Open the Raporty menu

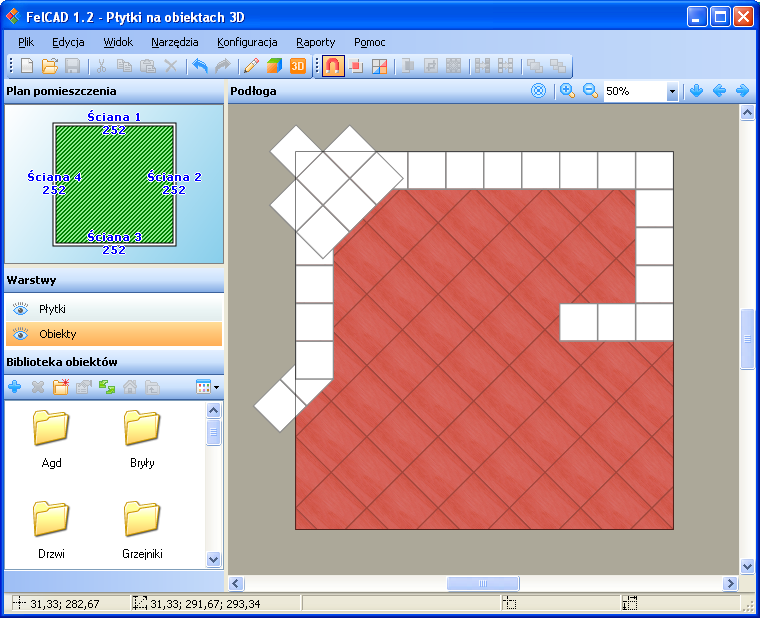[315, 42]
